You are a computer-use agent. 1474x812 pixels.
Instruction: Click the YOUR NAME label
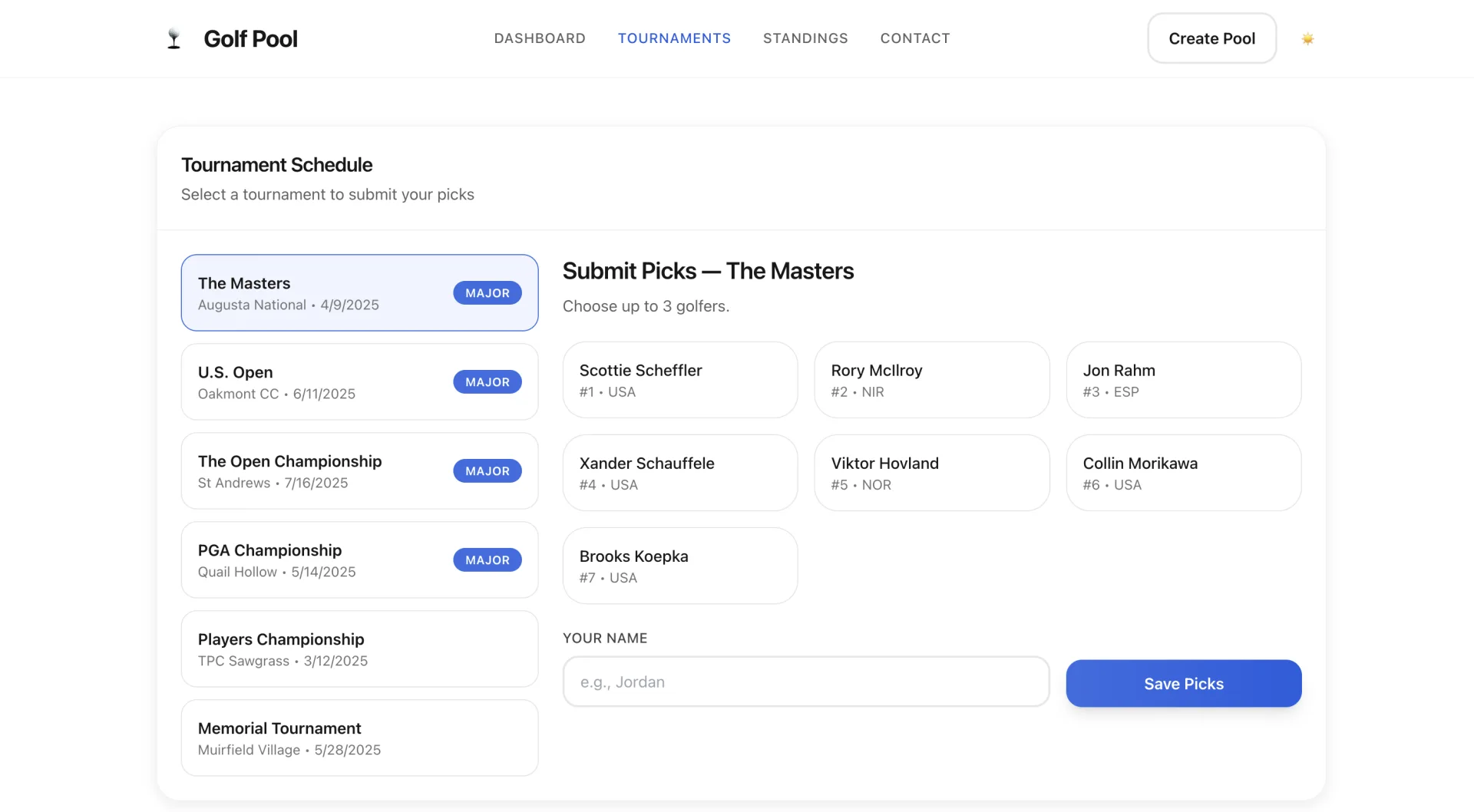[x=605, y=639]
